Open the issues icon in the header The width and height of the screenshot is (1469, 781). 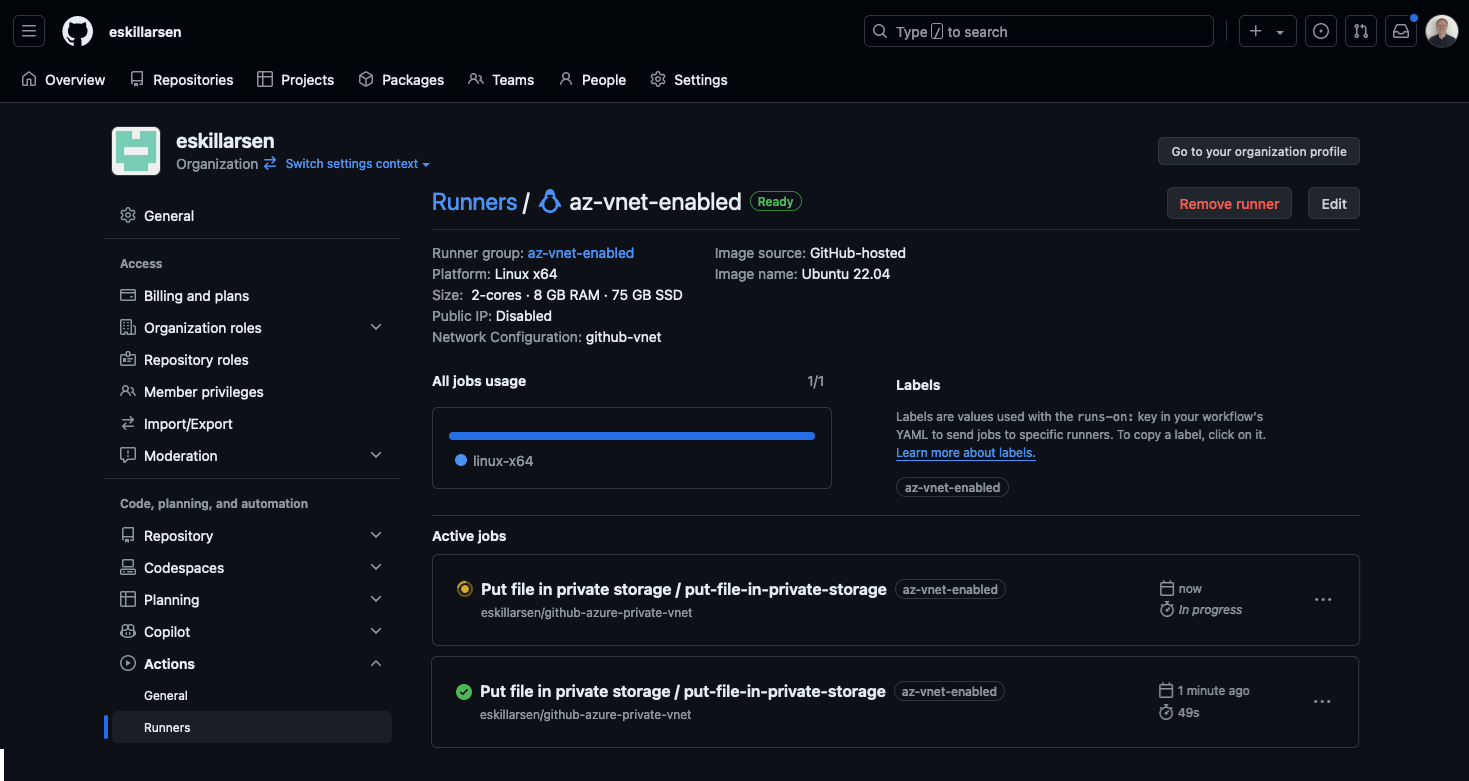coord(1321,31)
